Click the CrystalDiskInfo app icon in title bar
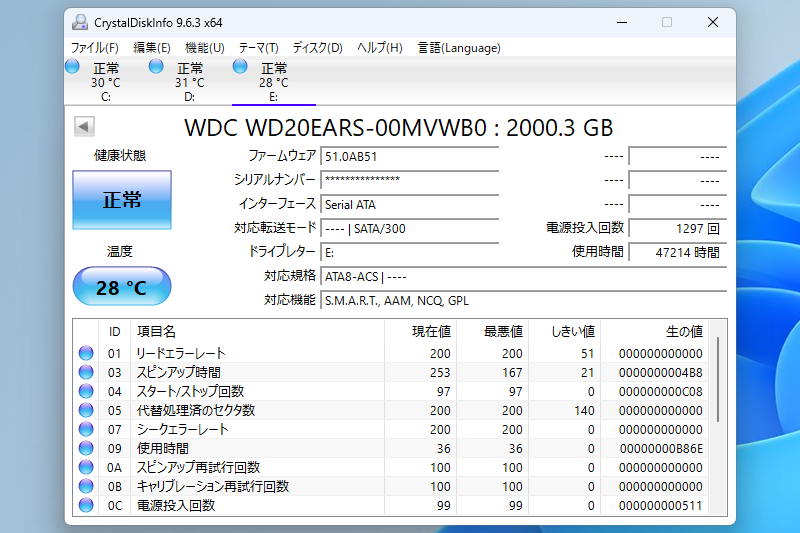The height and width of the screenshot is (533, 800). pyautogui.click(x=80, y=22)
